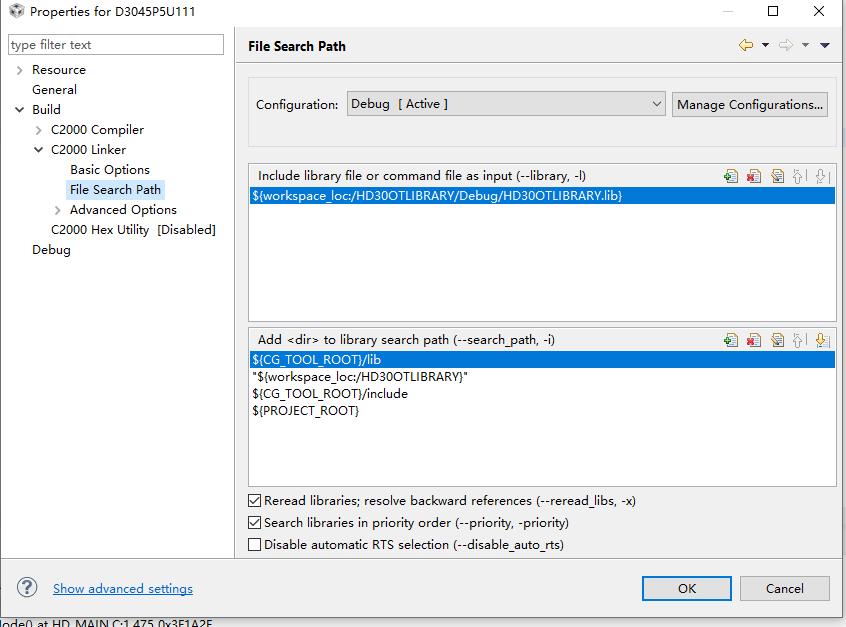
Task: Select Basic Options in the tree
Action: click(x=110, y=170)
